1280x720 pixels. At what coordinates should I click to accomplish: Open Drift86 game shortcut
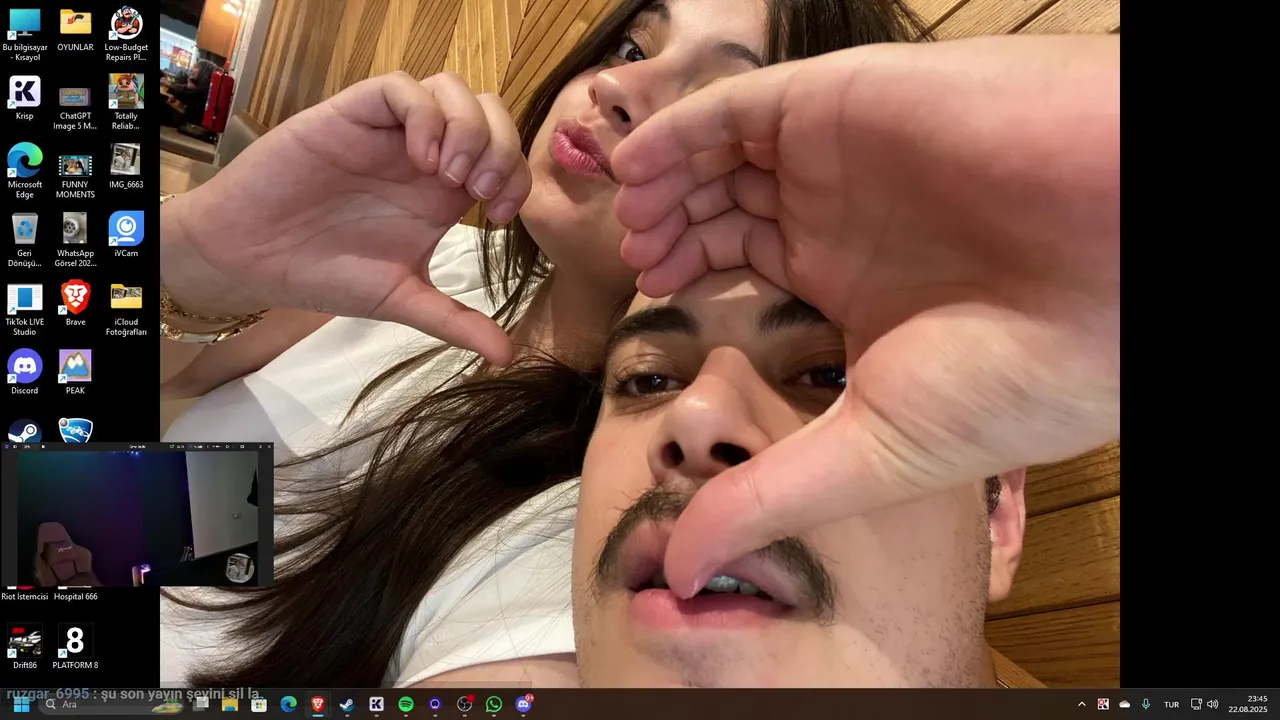tap(25, 646)
